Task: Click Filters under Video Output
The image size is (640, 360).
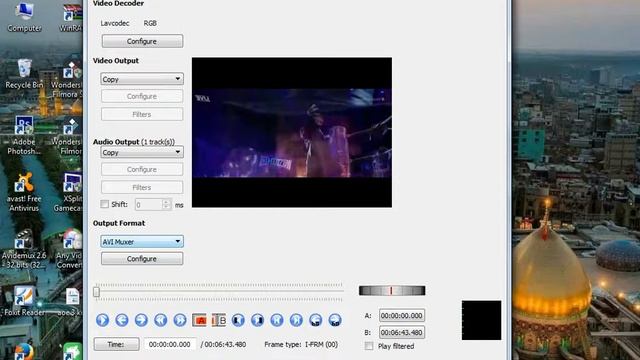Action: (142, 114)
